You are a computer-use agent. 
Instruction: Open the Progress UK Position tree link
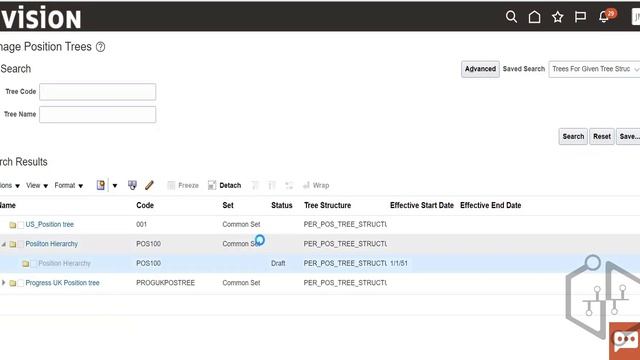click(x=62, y=283)
